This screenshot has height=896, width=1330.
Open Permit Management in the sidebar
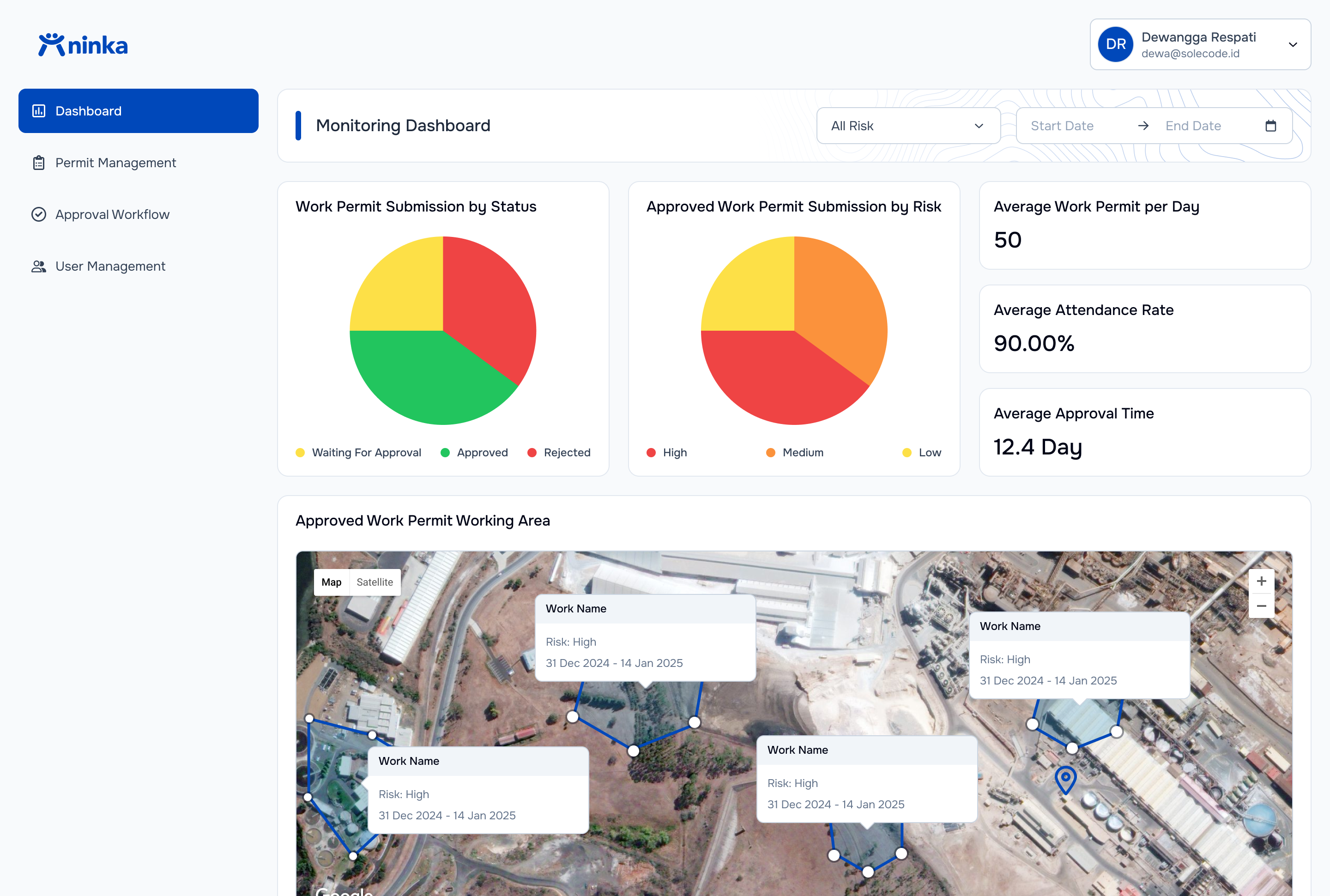click(x=138, y=163)
